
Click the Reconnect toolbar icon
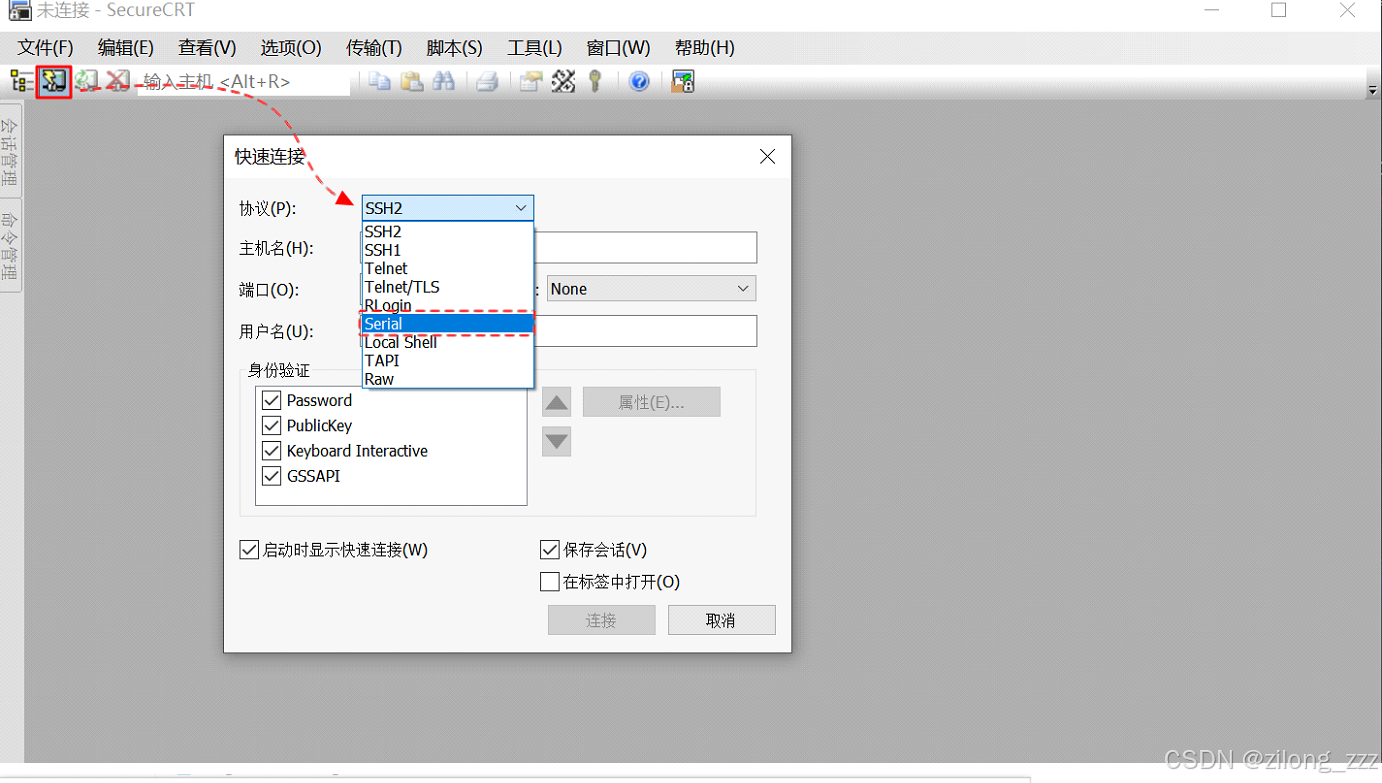coord(87,81)
